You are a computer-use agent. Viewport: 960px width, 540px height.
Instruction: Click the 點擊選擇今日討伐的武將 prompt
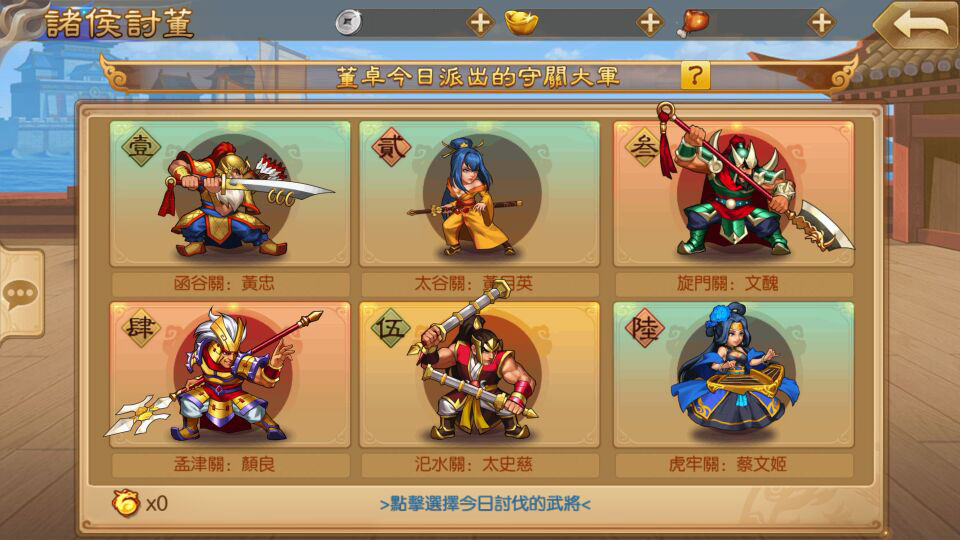(x=485, y=504)
